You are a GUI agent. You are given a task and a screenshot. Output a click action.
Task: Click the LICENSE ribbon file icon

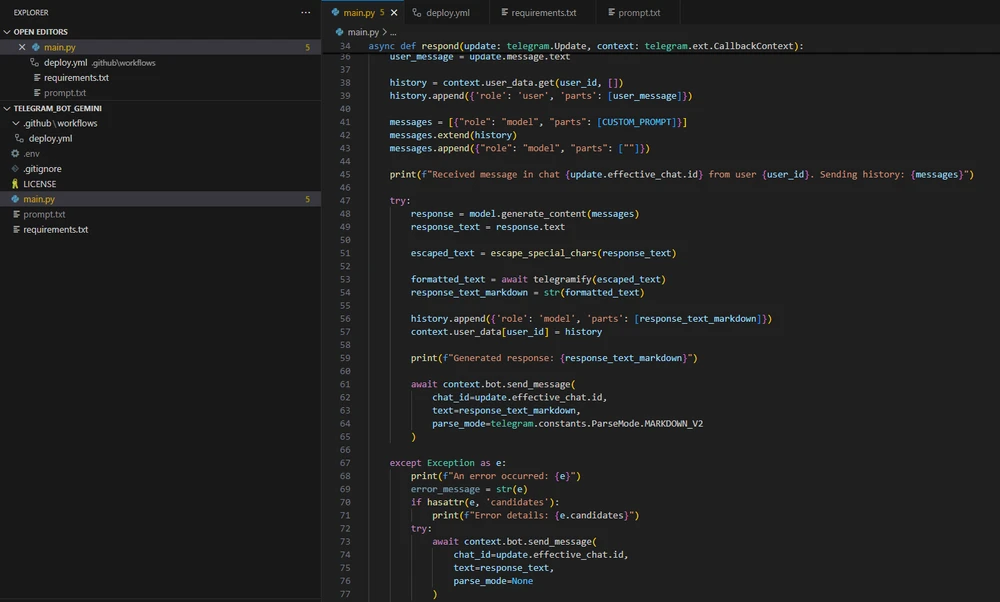click(15, 184)
